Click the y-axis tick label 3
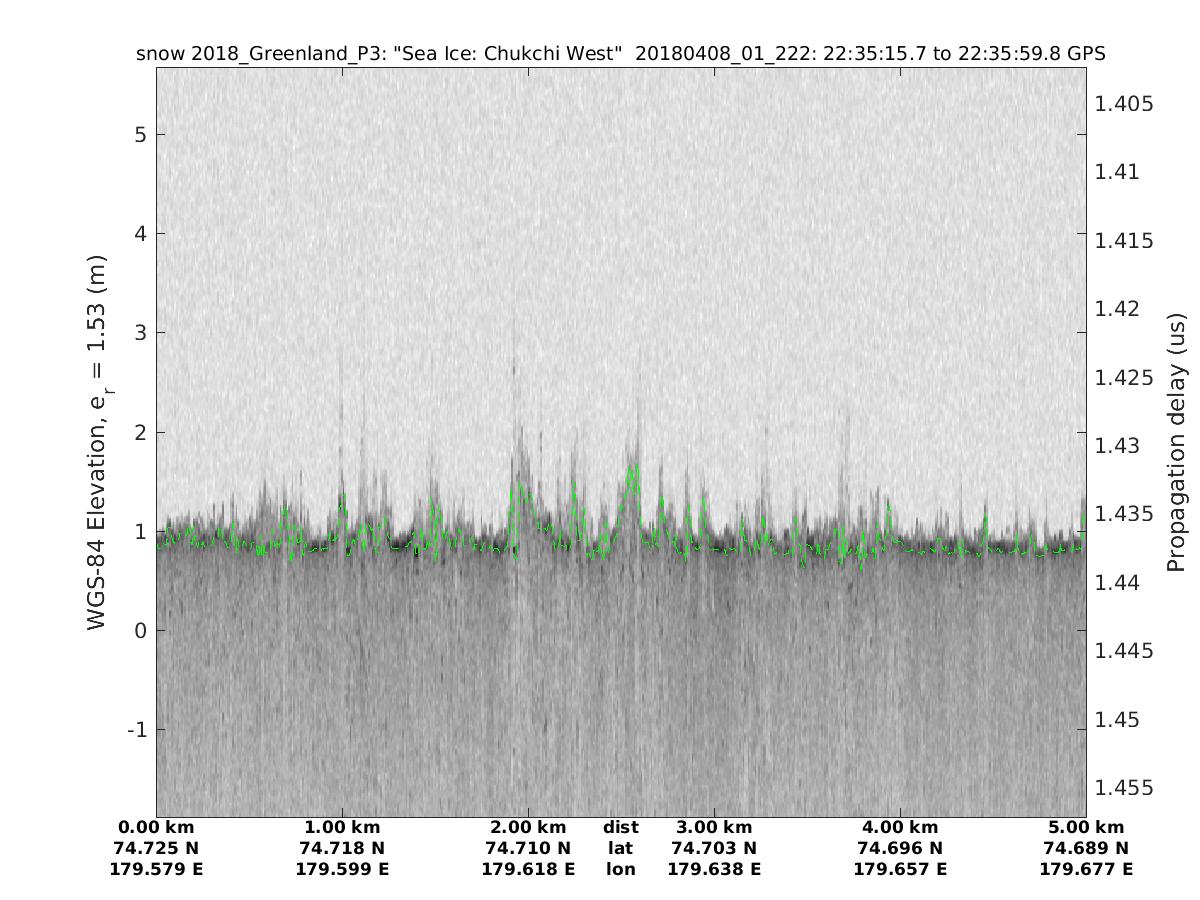This screenshot has height=900, width=1200. click(142, 333)
